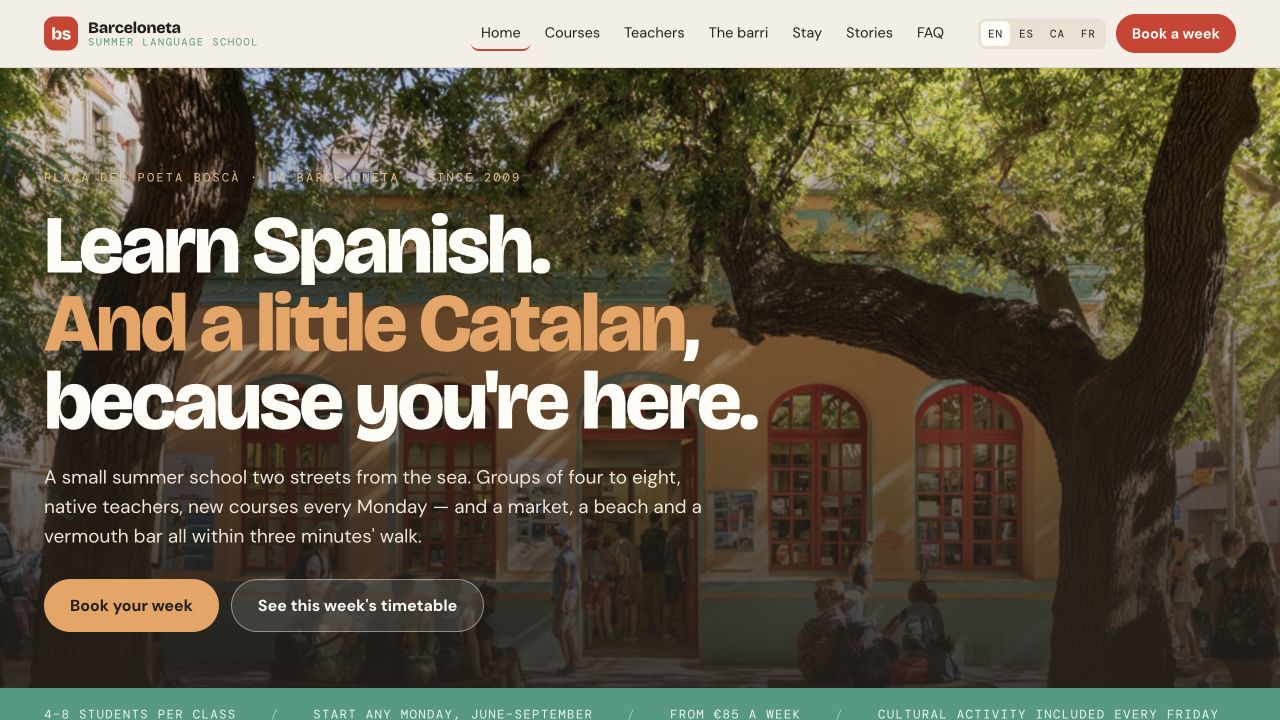Image resolution: width=1280 pixels, height=720 pixels.
Task: Open the FAQ page
Action: [x=930, y=33]
